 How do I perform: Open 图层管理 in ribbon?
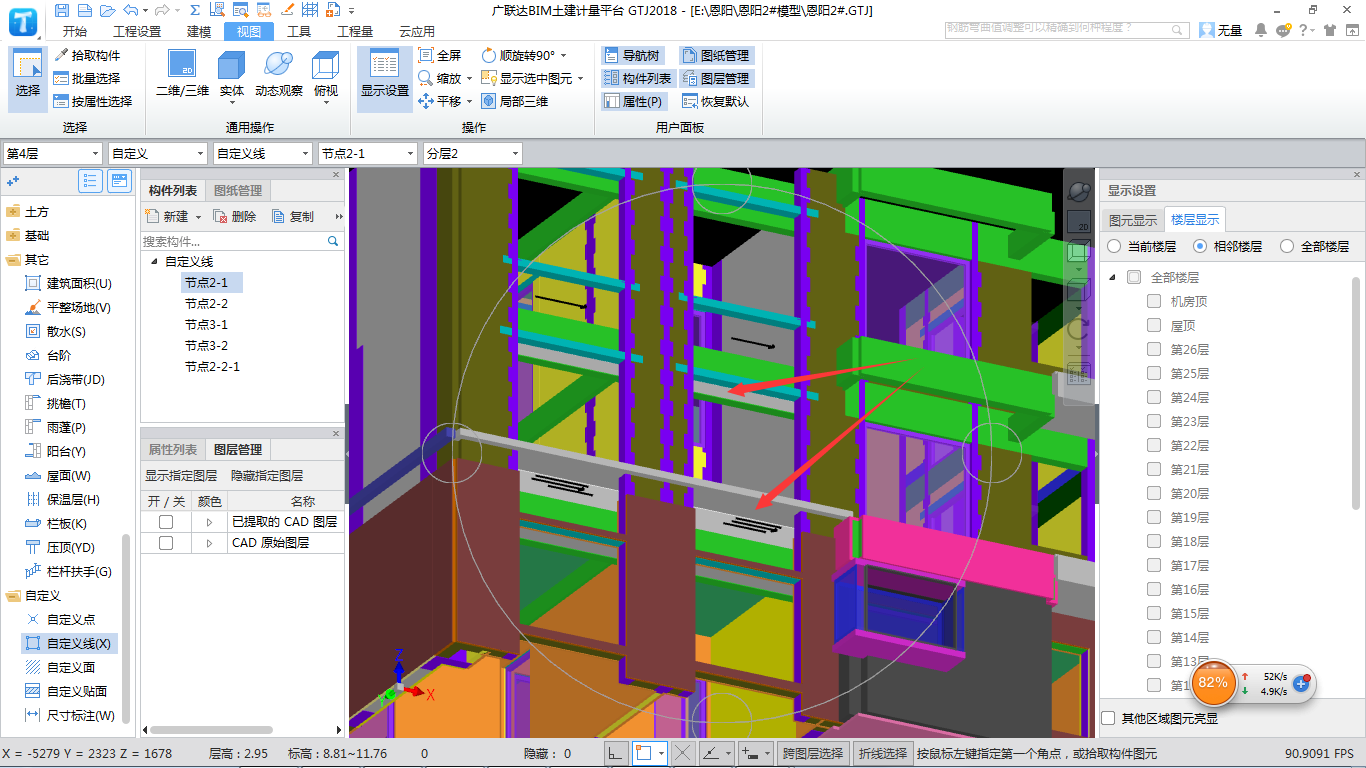[x=716, y=78]
